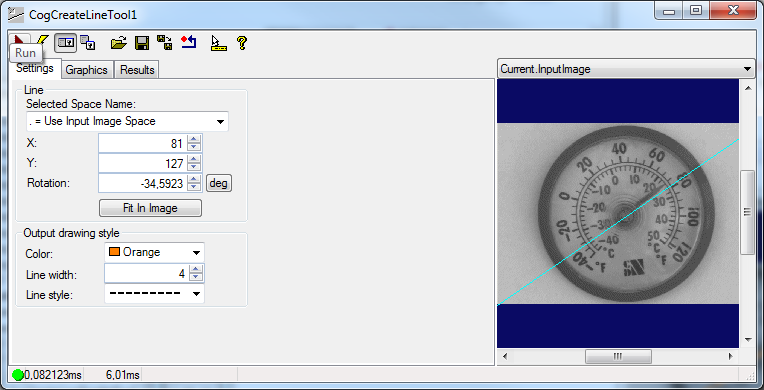This screenshot has height=390, width=764.
Task: Save the tool with the floppy disk icon
Action: pyautogui.click(x=142, y=43)
